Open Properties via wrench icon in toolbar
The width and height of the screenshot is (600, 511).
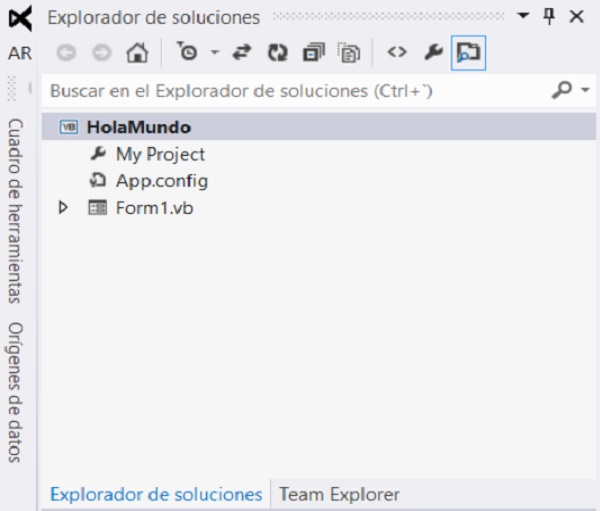(x=433, y=52)
